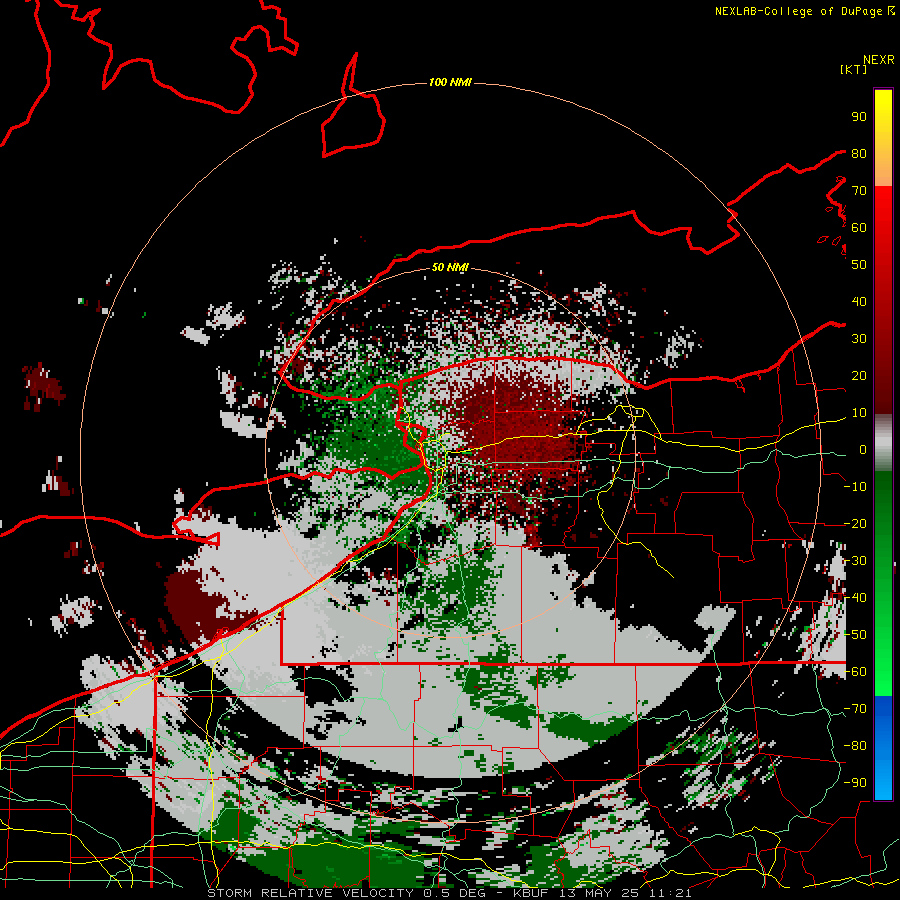This screenshot has width=900, height=900.
Task: Click the -60 value on the velocity scale
Action: point(855,672)
